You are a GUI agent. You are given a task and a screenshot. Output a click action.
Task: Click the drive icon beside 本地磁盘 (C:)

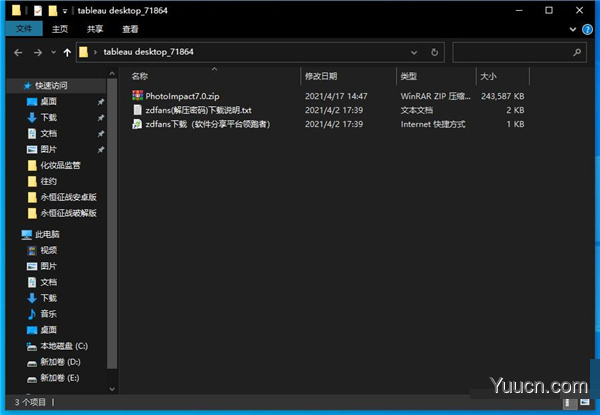(32, 347)
